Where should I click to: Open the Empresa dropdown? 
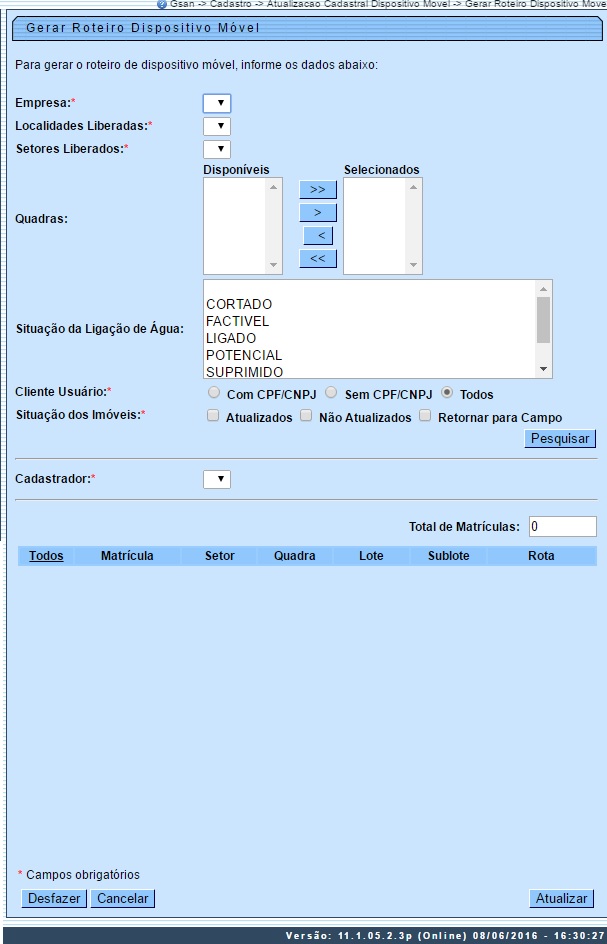(217, 104)
